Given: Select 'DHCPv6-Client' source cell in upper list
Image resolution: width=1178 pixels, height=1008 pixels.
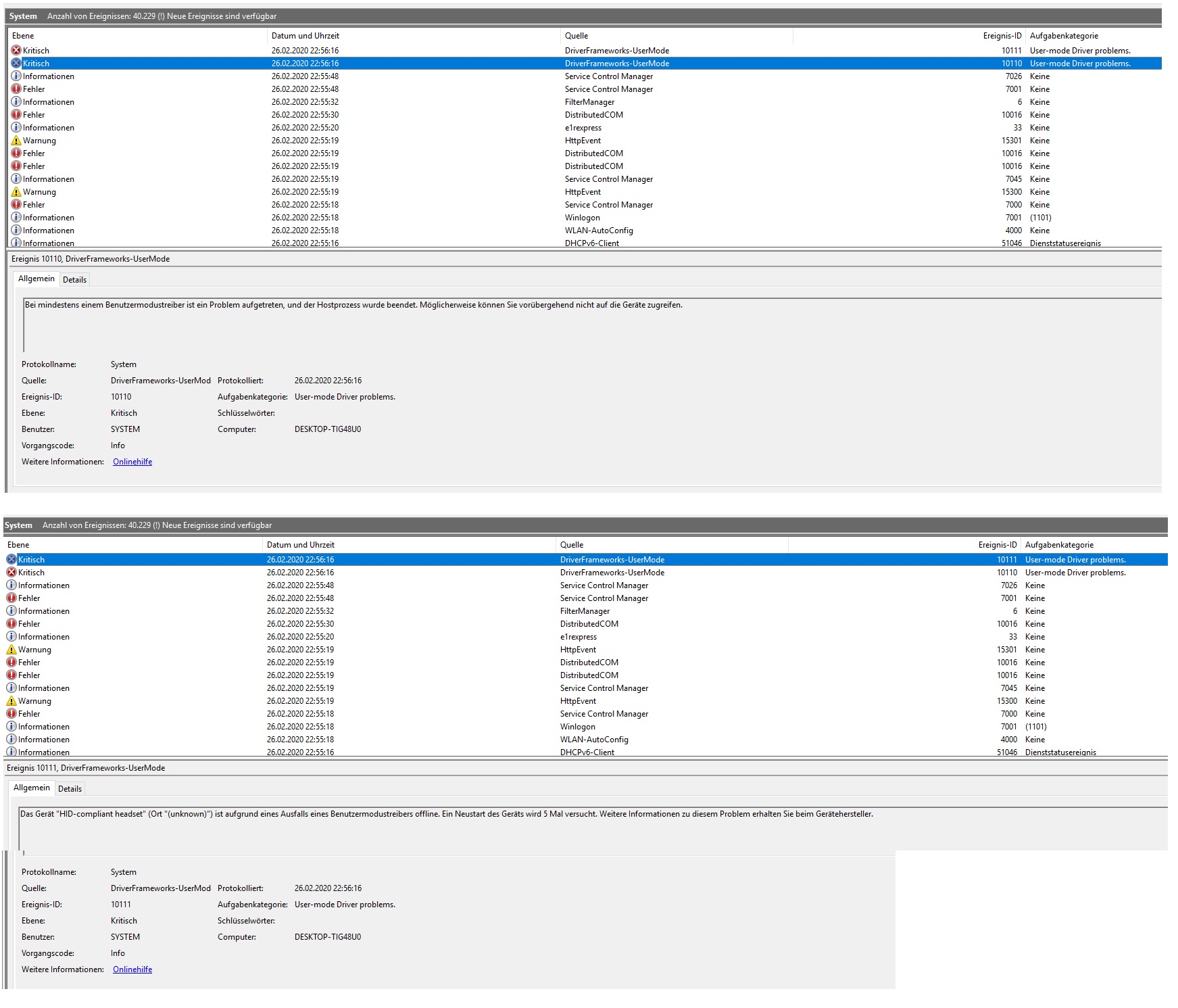Looking at the screenshot, I should tap(592, 243).
